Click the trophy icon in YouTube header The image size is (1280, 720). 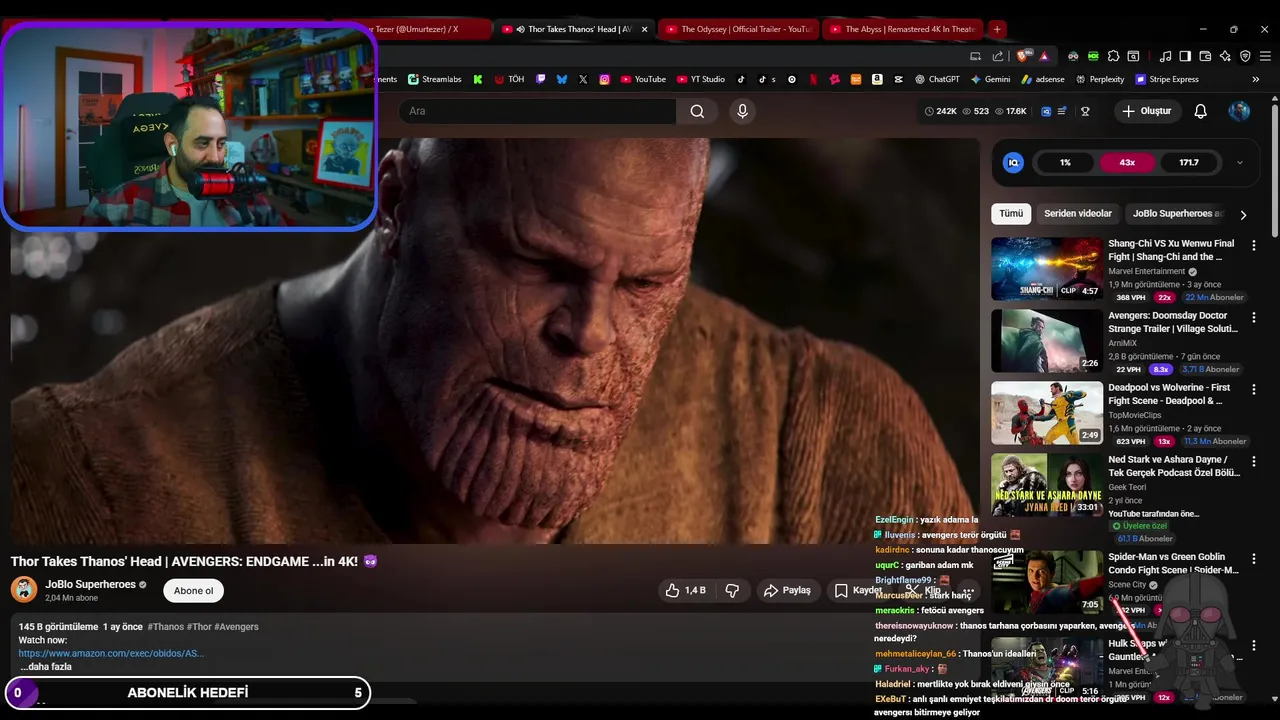point(1085,111)
